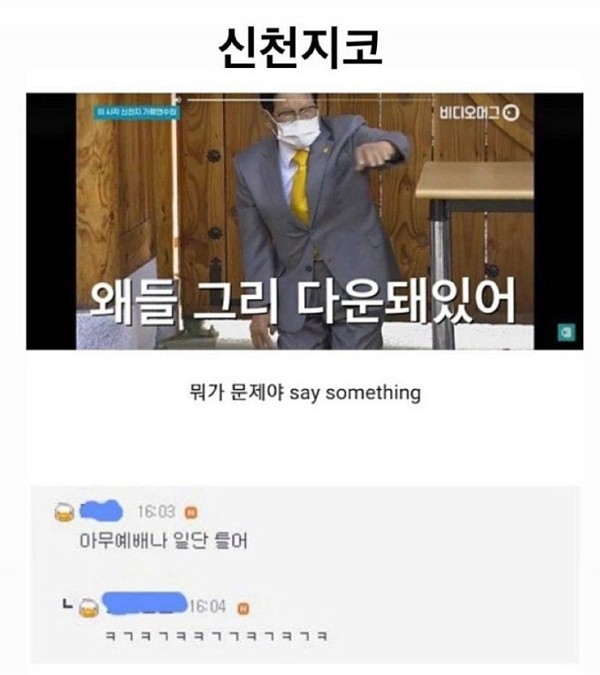This screenshot has width=600, height=675.
Task: Select the comment 아무예배나 일단 틀어
Action: (x=164, y=541)
